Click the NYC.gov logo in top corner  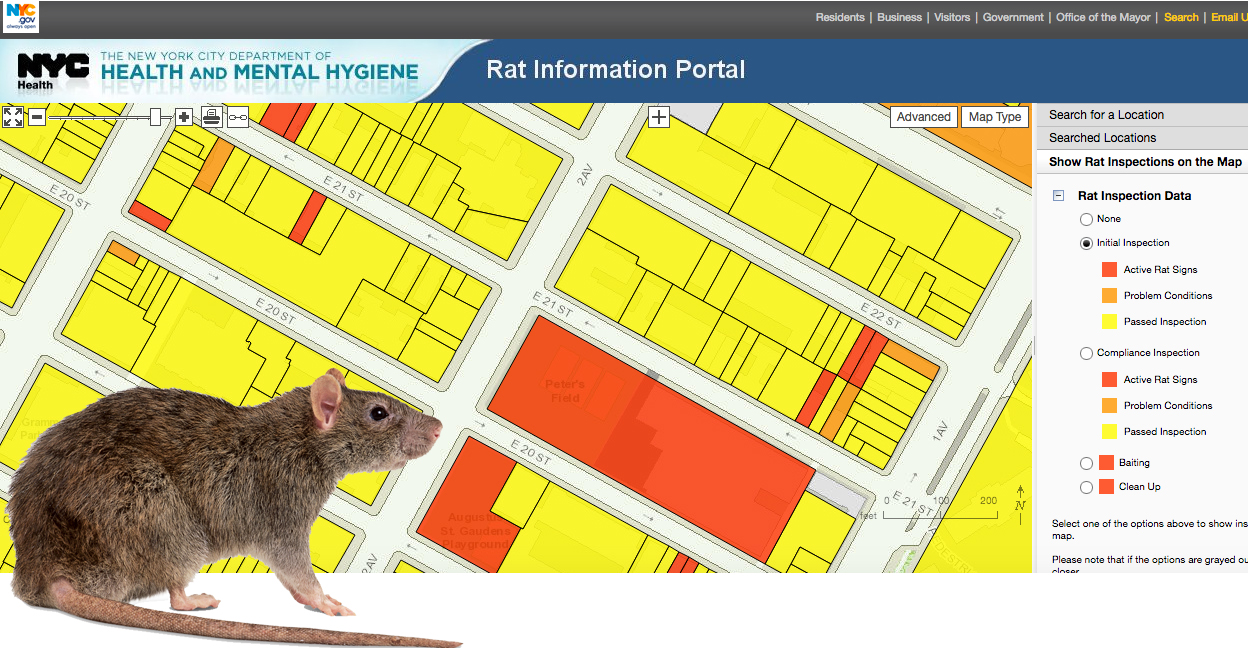pyautogui.click(x=21, y=17)
